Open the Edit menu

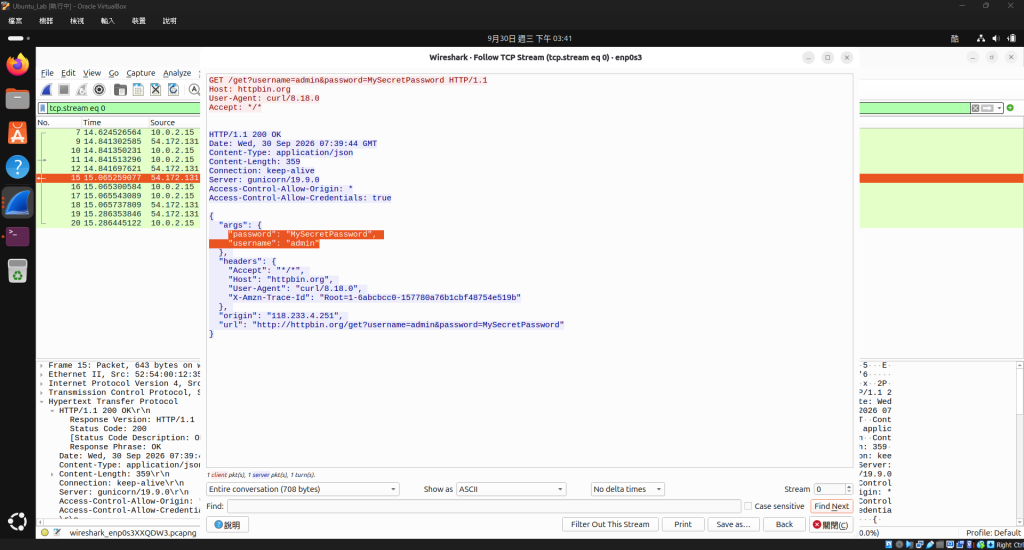(x=69, y=73)
